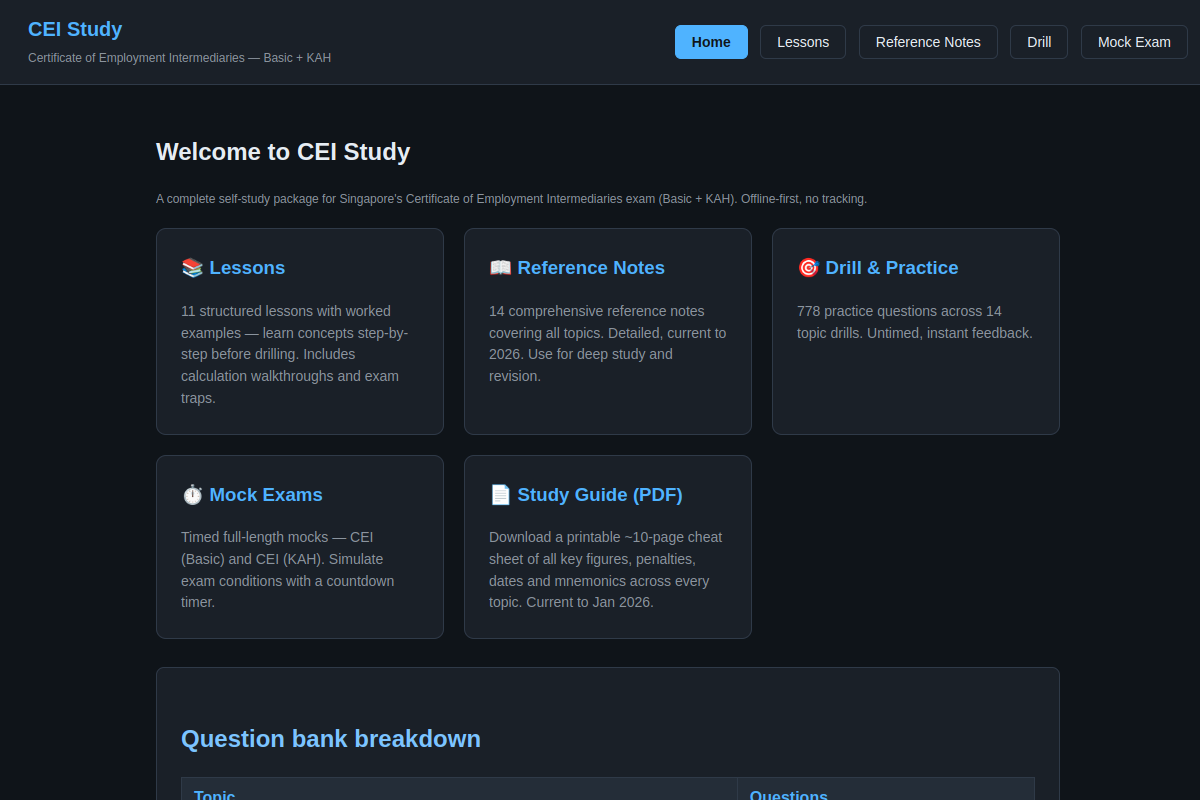Click the open book icon on Reference Notes

pyautogui.click(x=500, y=268)
